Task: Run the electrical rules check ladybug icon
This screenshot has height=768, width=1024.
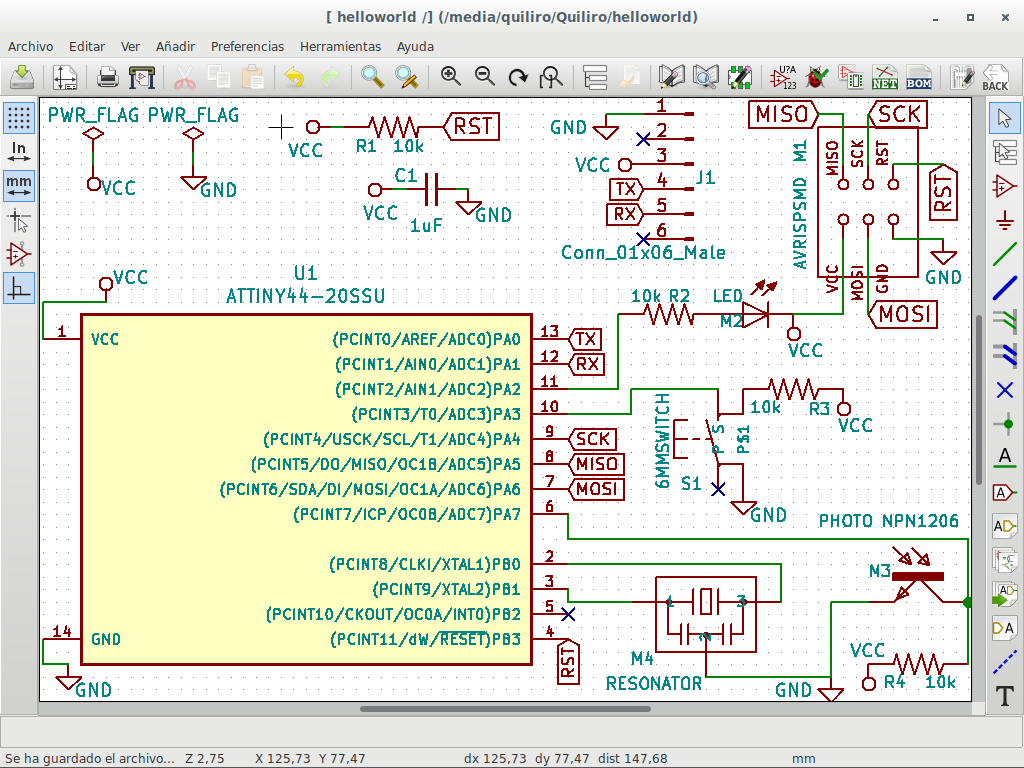Action: (818, 77)
